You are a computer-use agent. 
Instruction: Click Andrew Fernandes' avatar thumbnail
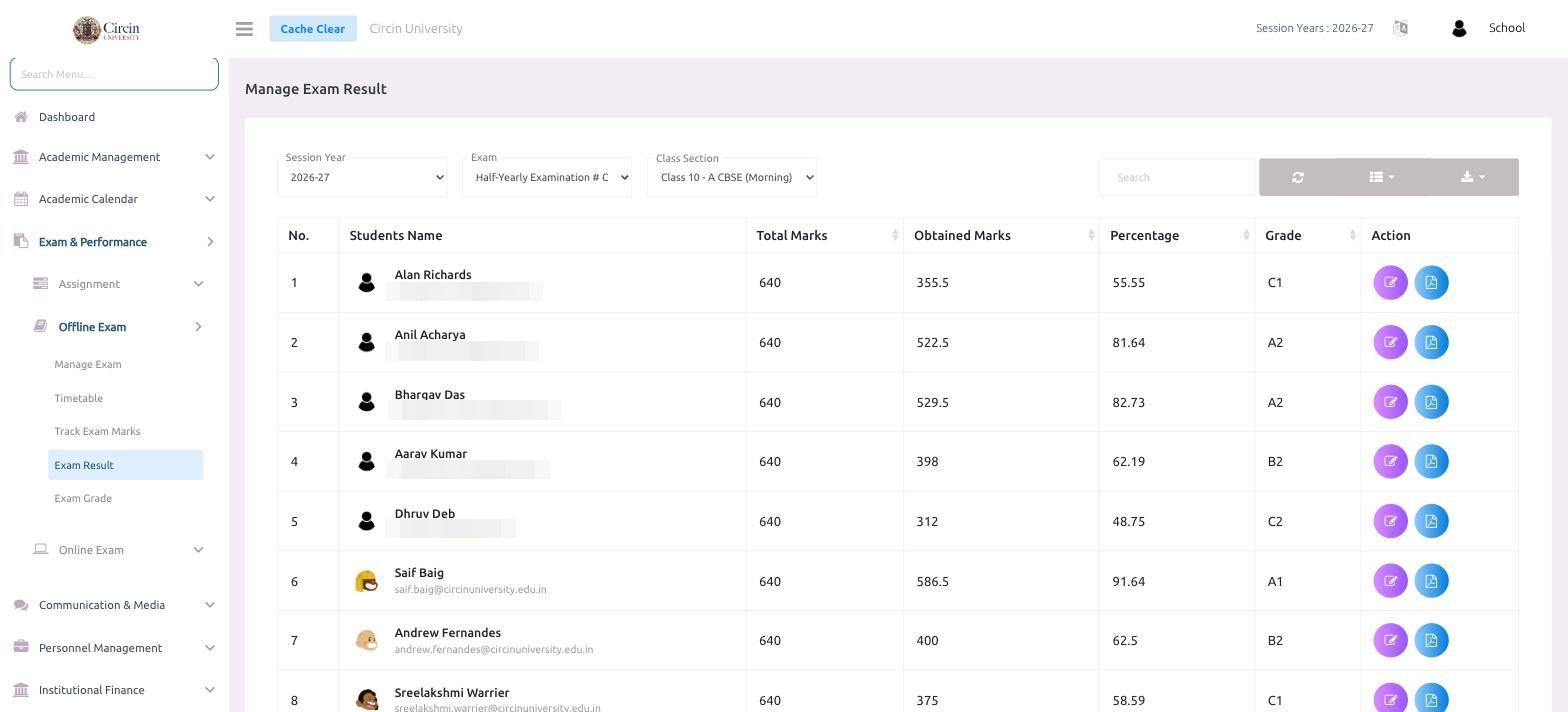click(x=367, y=640)
